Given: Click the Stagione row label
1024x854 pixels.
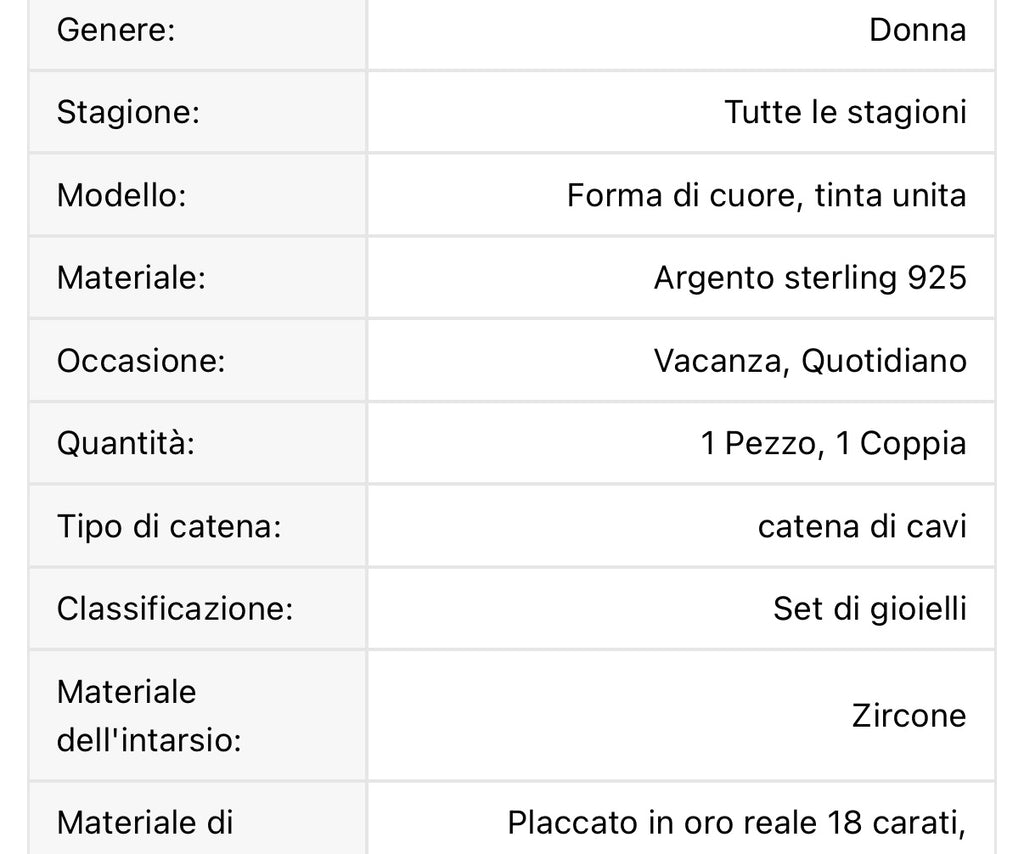Looking at the screenshot, I should (x=128, y=111).
